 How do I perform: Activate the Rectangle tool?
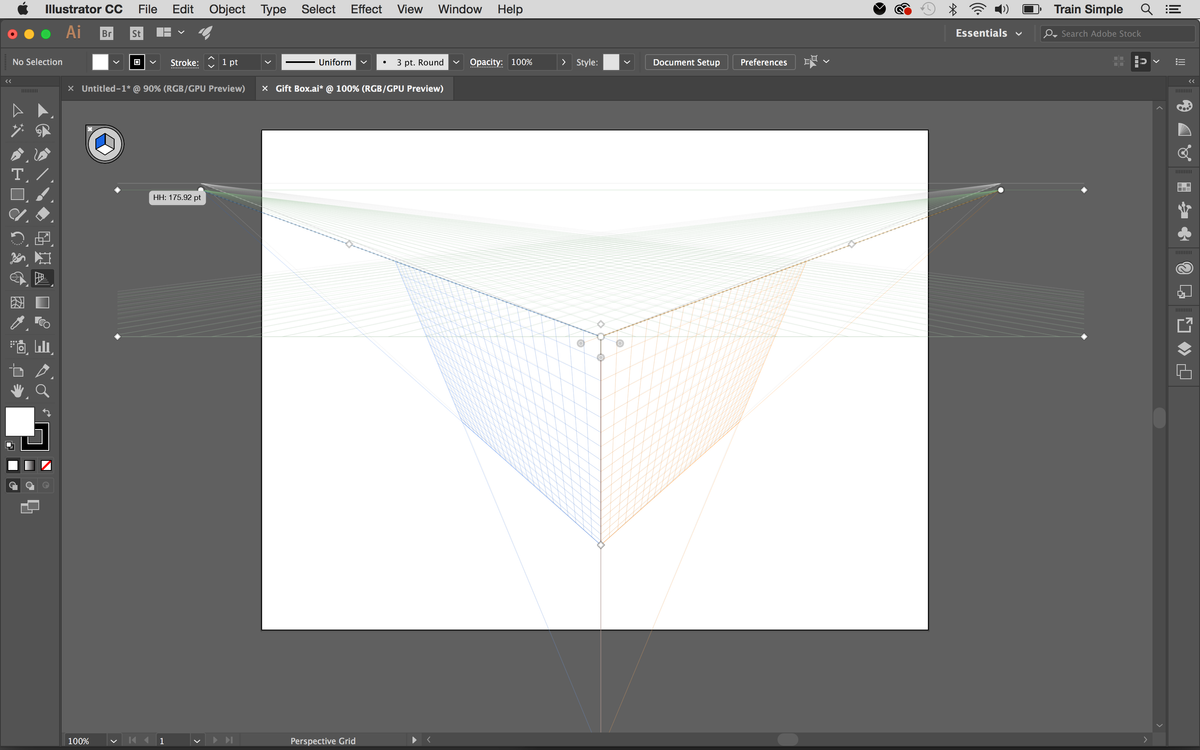click(17, 194)
